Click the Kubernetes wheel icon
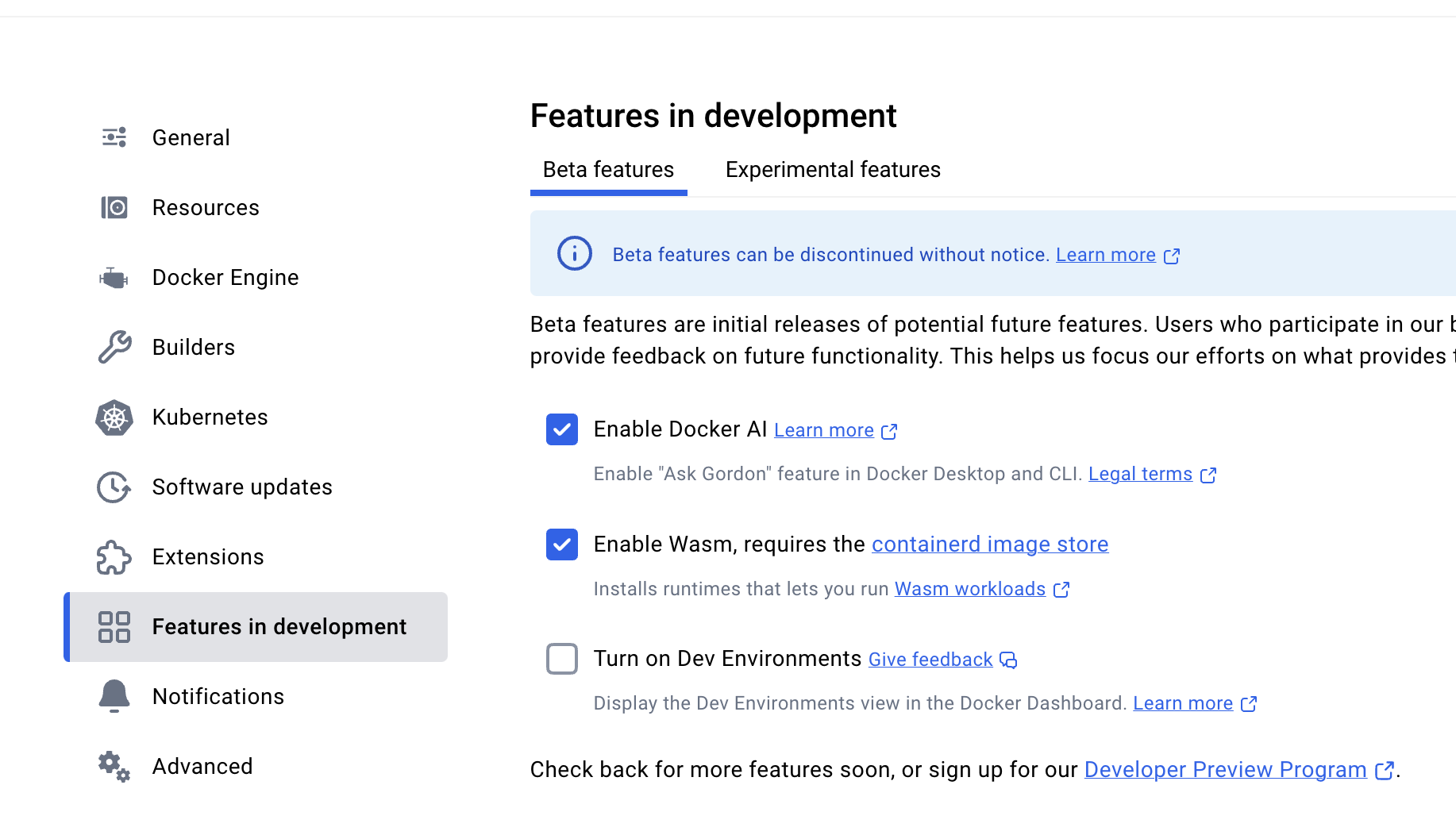Screen dimensions: 1456x835 114,417
